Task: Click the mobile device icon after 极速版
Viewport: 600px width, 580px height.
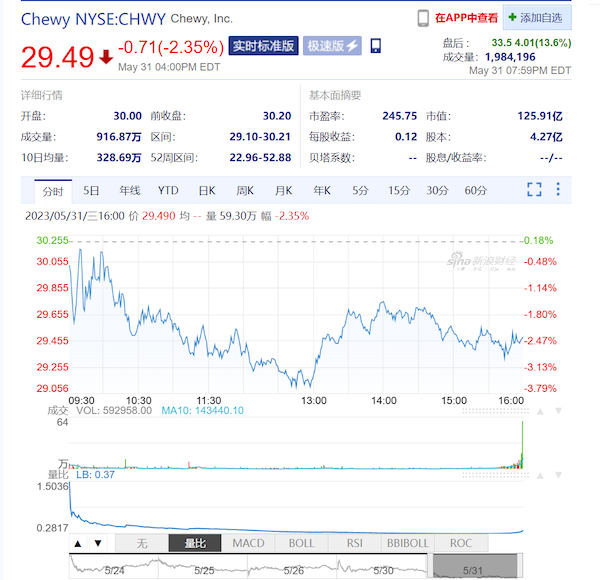Action: 376,46
